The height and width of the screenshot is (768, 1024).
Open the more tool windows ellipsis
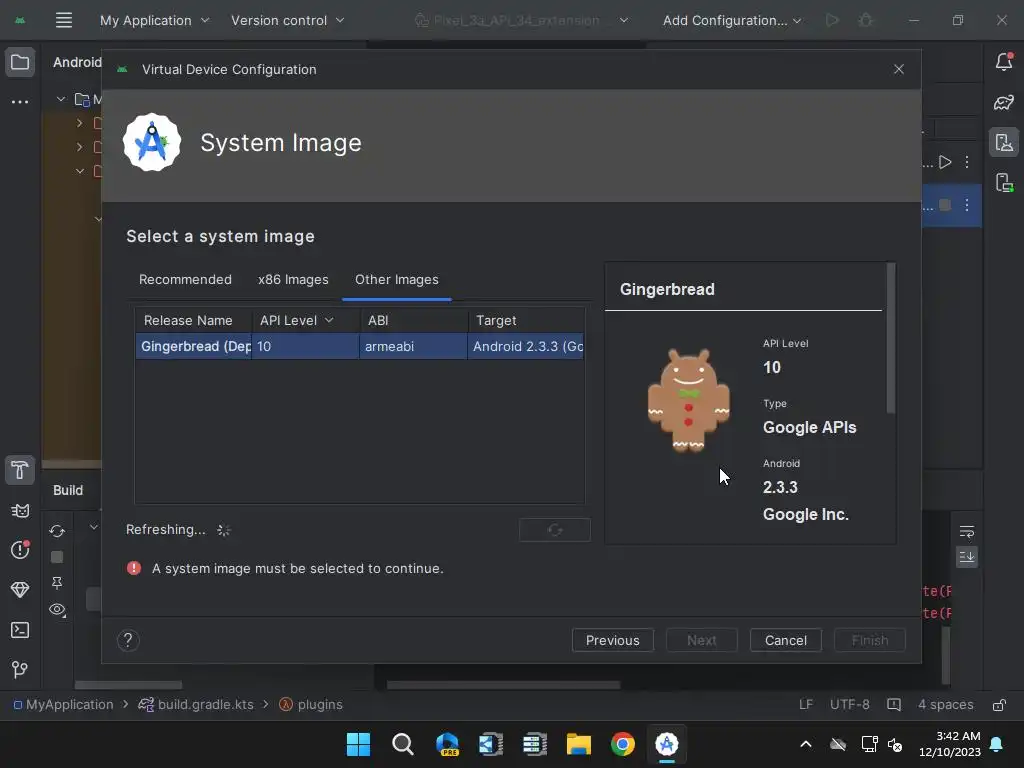click(20, 102)
